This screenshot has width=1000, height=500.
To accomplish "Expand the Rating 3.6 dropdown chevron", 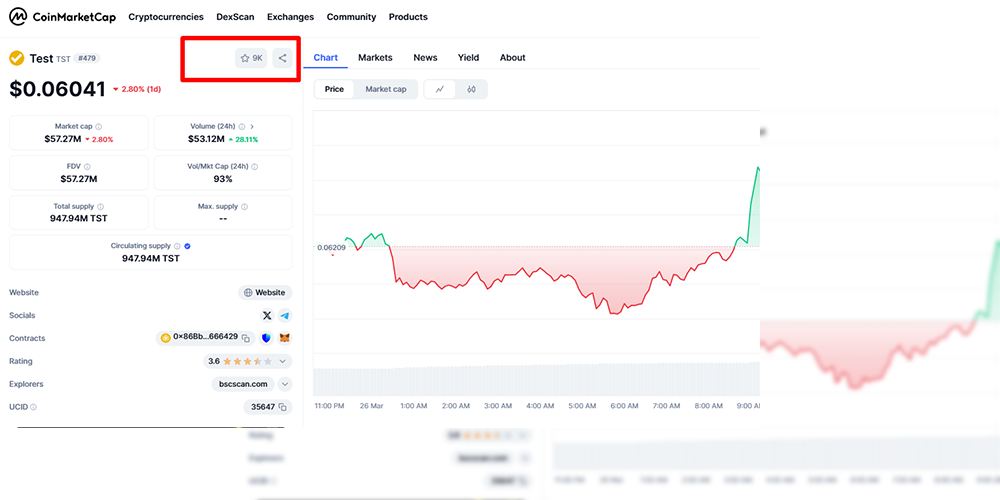I will pos(283,362).
